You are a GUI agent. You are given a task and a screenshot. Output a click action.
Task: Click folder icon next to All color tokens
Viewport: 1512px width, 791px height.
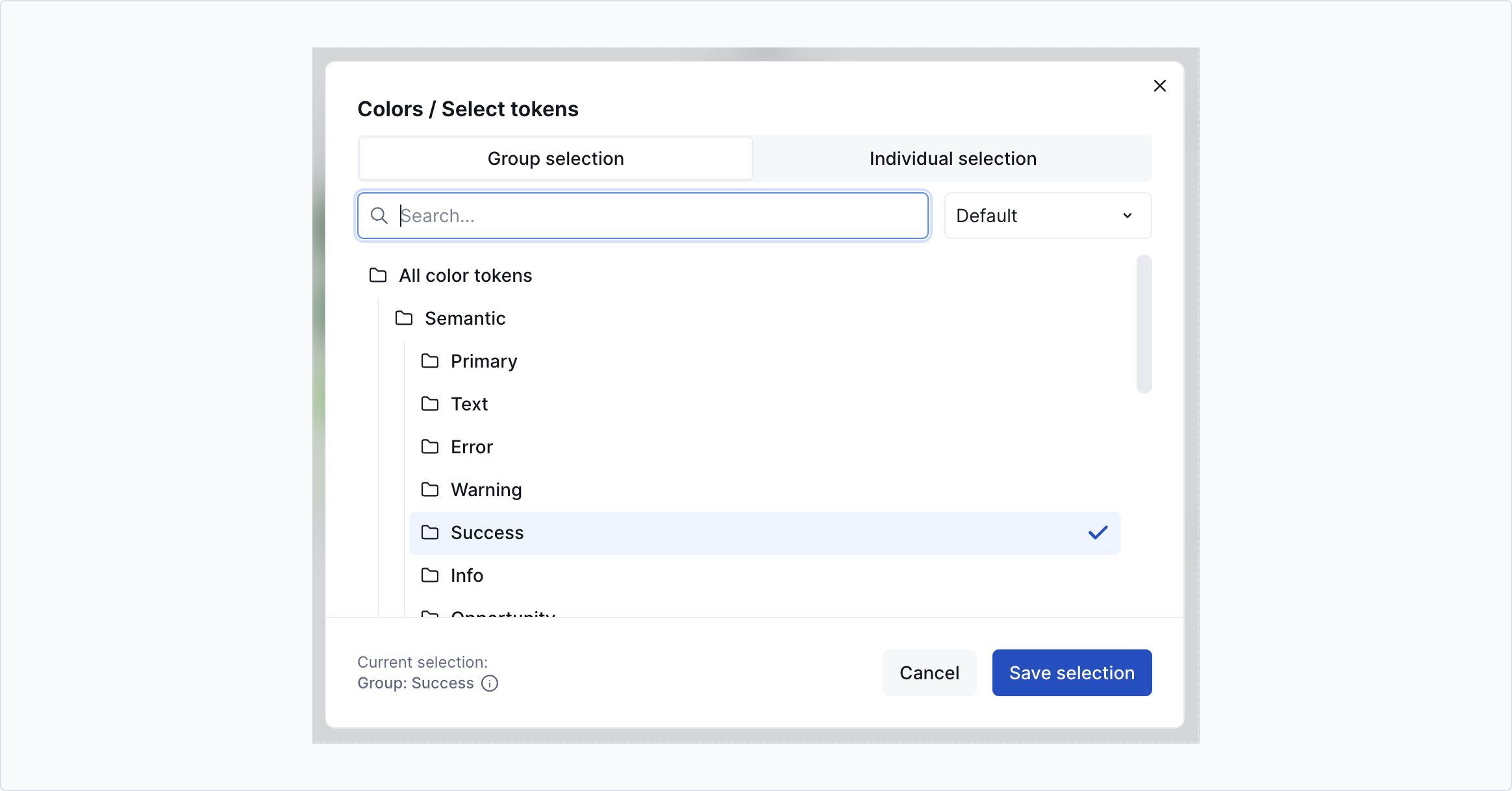[x=378, y=275]
